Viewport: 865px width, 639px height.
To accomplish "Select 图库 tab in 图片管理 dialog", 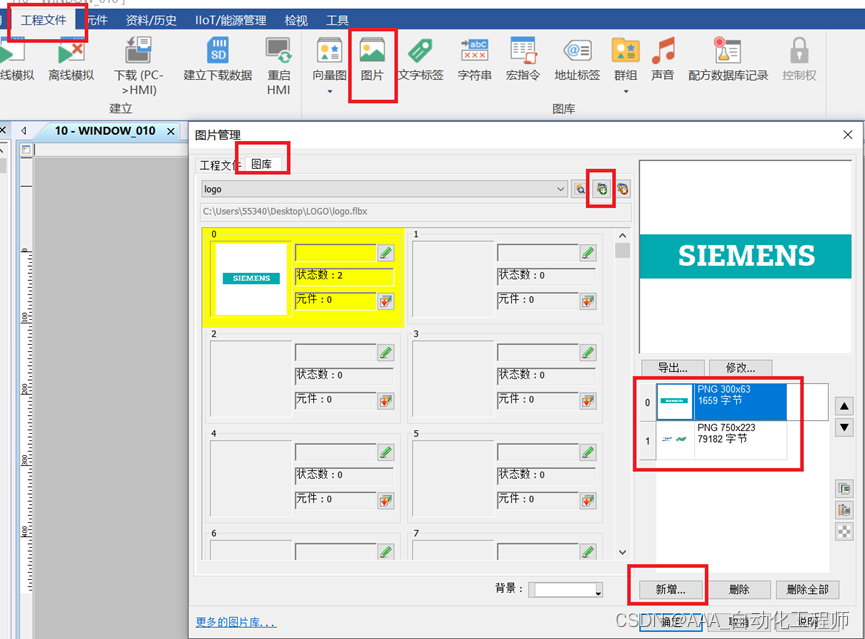I will [261, 164].
